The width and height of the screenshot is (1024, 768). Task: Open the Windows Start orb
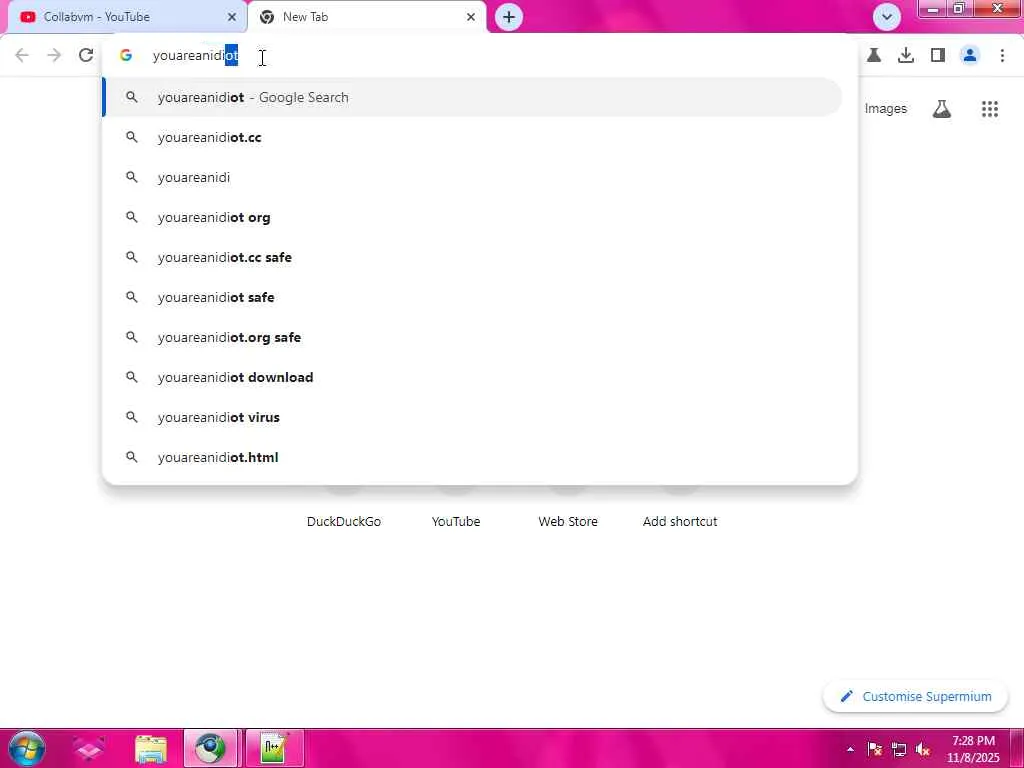coord(26,748)
